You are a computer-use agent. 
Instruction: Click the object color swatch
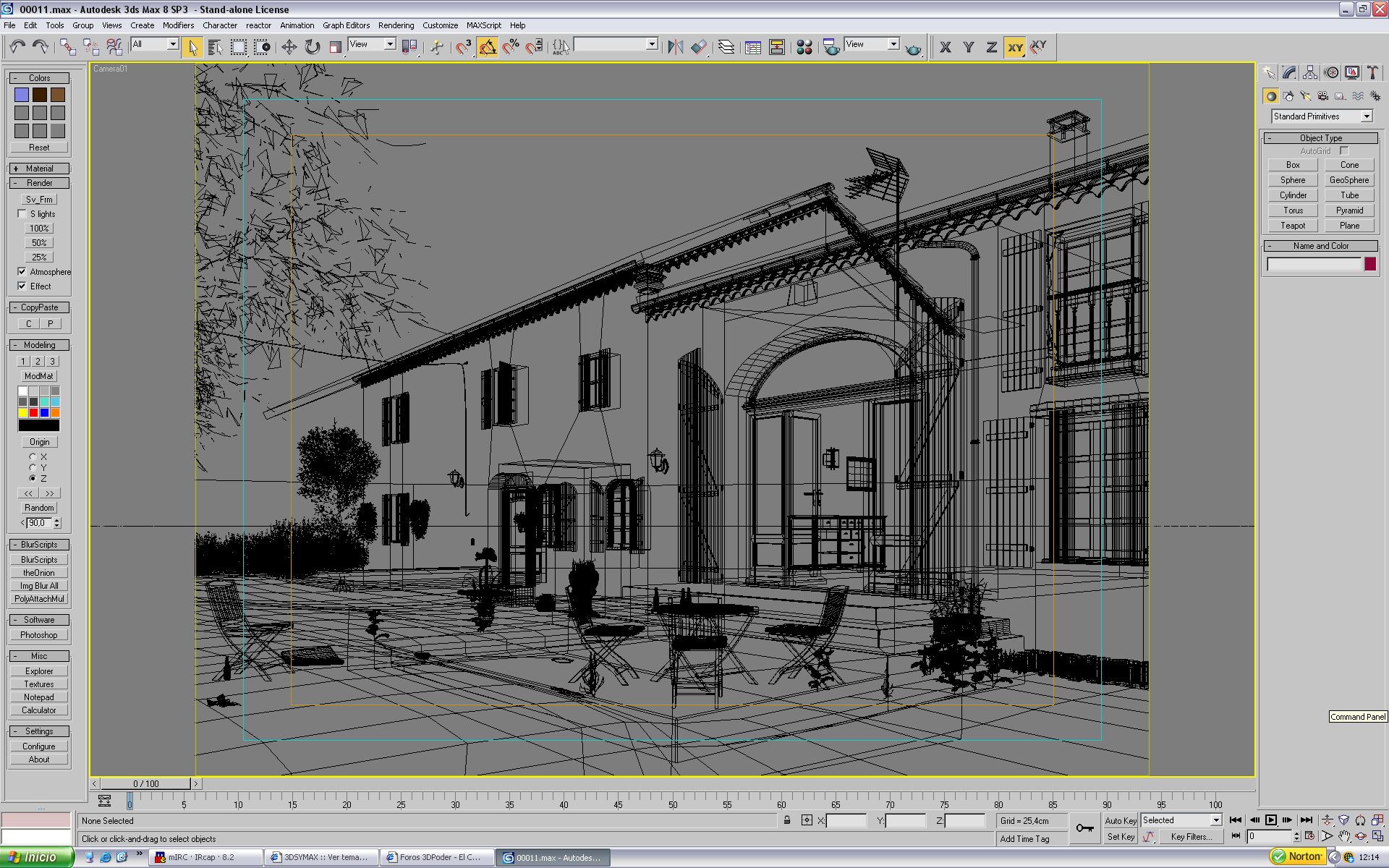1370,264
